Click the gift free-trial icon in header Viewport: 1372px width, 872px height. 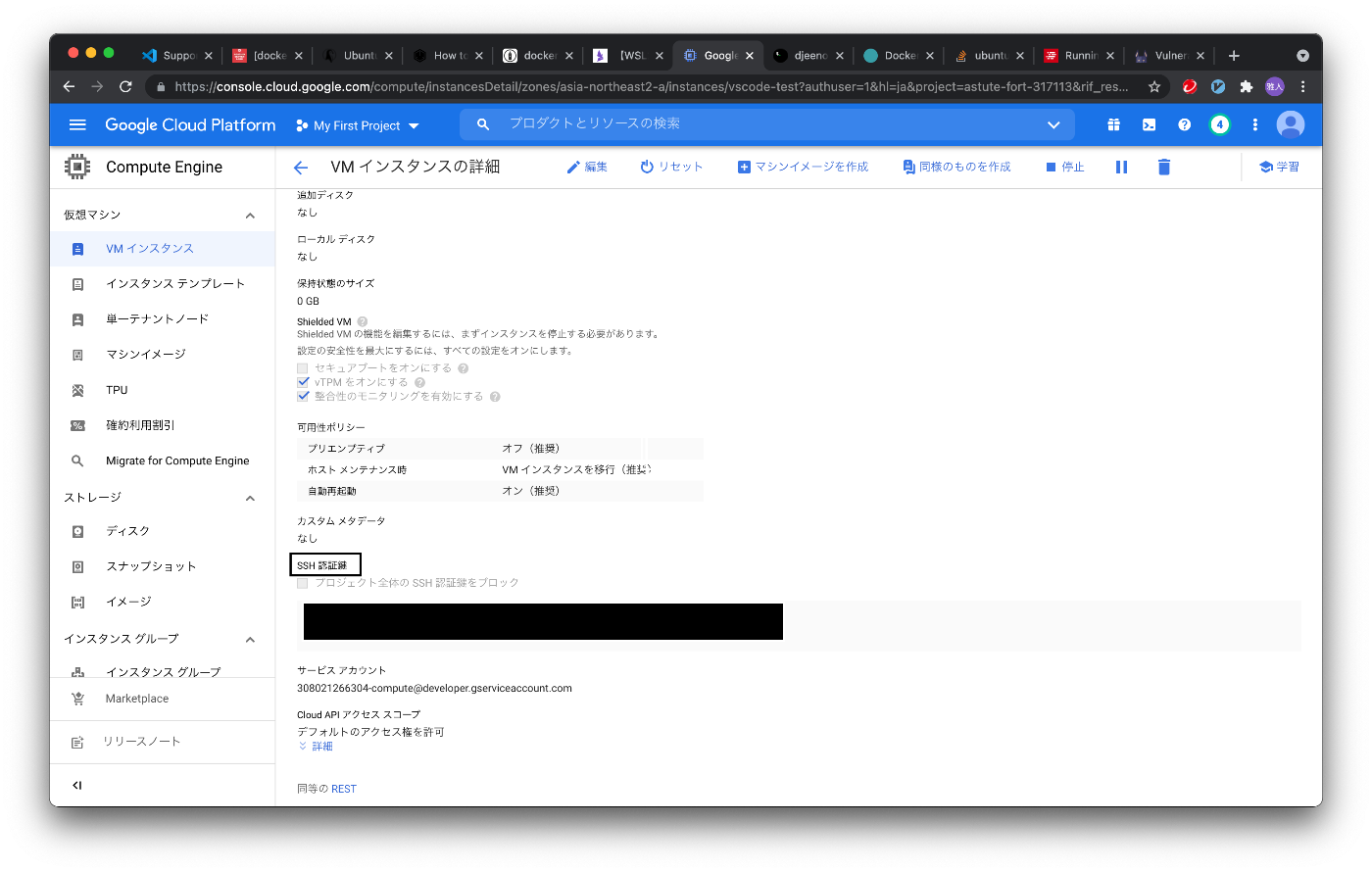(x=1113, y=124)
